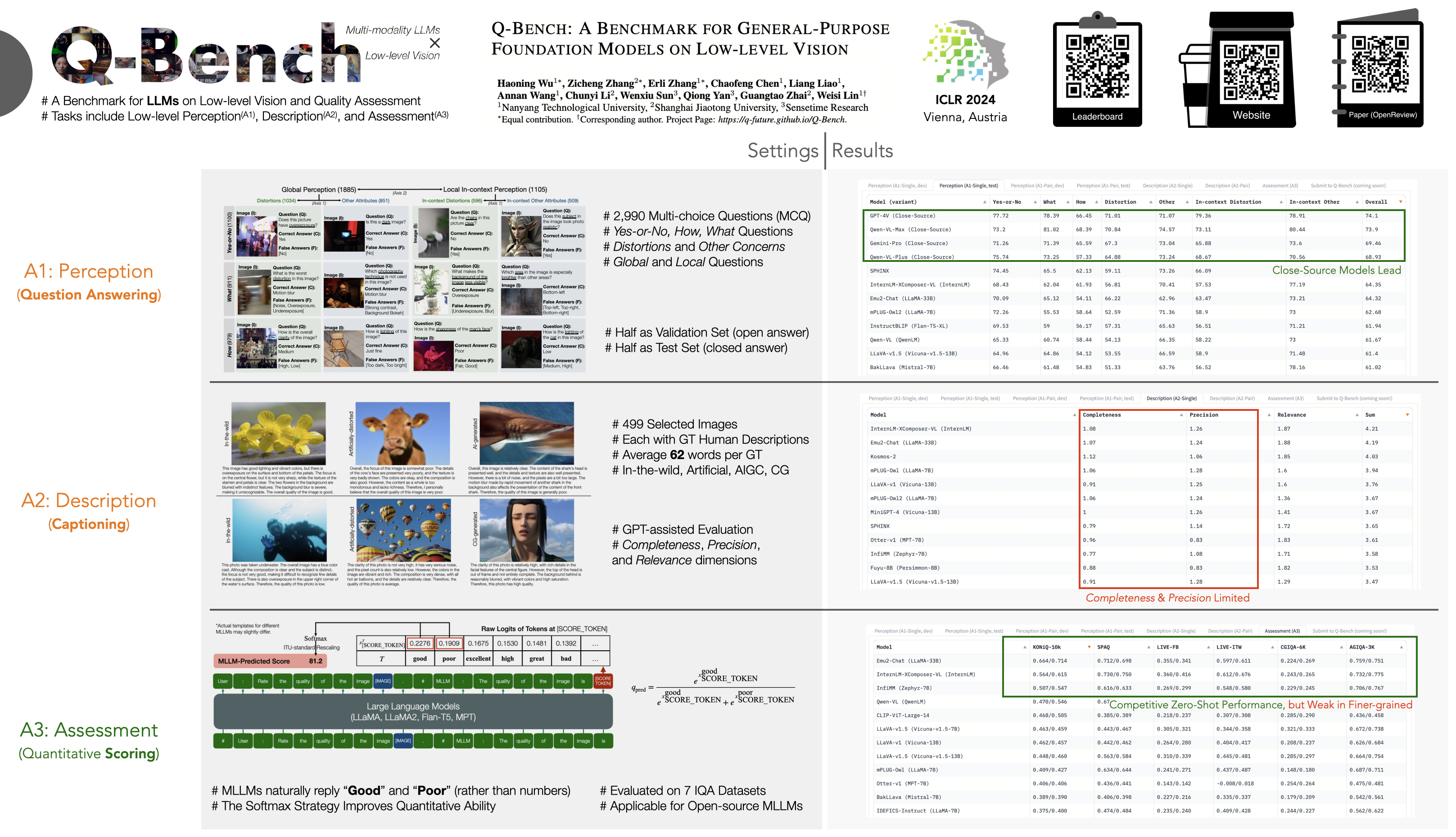Sort the AGIQA-3K column arrow

(x=1401, y=647)
